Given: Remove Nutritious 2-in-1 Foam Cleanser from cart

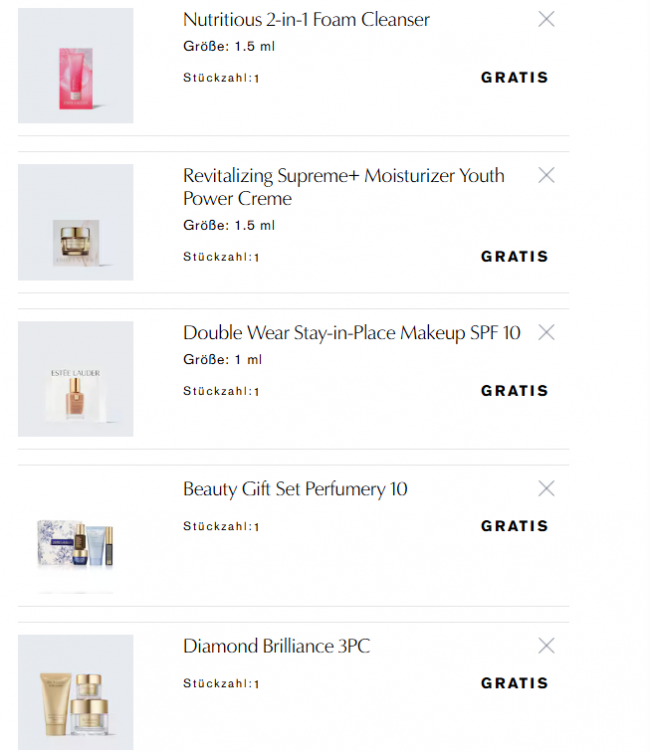Looking at the screenshot, I should click(546, 19).
